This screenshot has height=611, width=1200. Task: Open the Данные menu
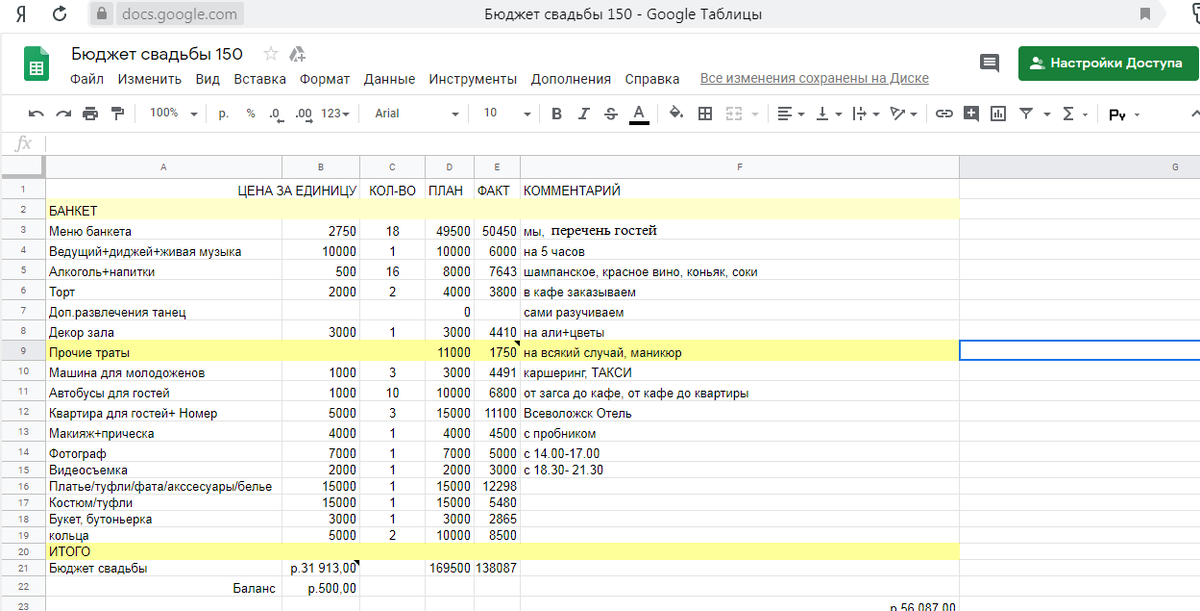tap(389, 79)
